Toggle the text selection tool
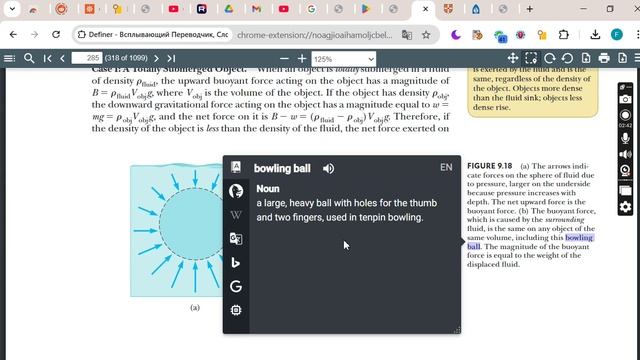Screen dimensions: 640x360 [531, 58]
